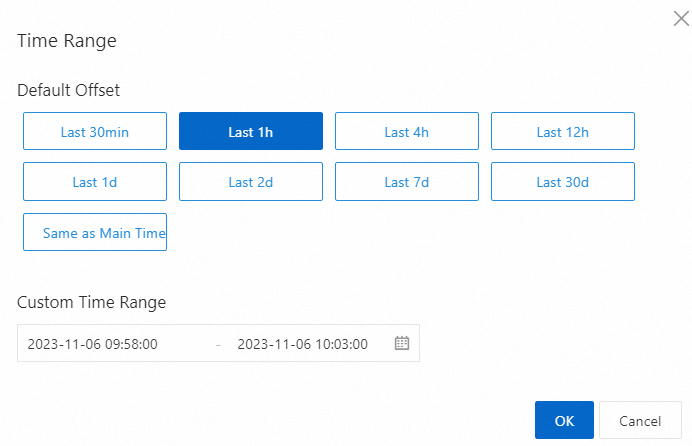Select the Last 30min offset
This screenshot has width=692, height=446.
(95, 131)
